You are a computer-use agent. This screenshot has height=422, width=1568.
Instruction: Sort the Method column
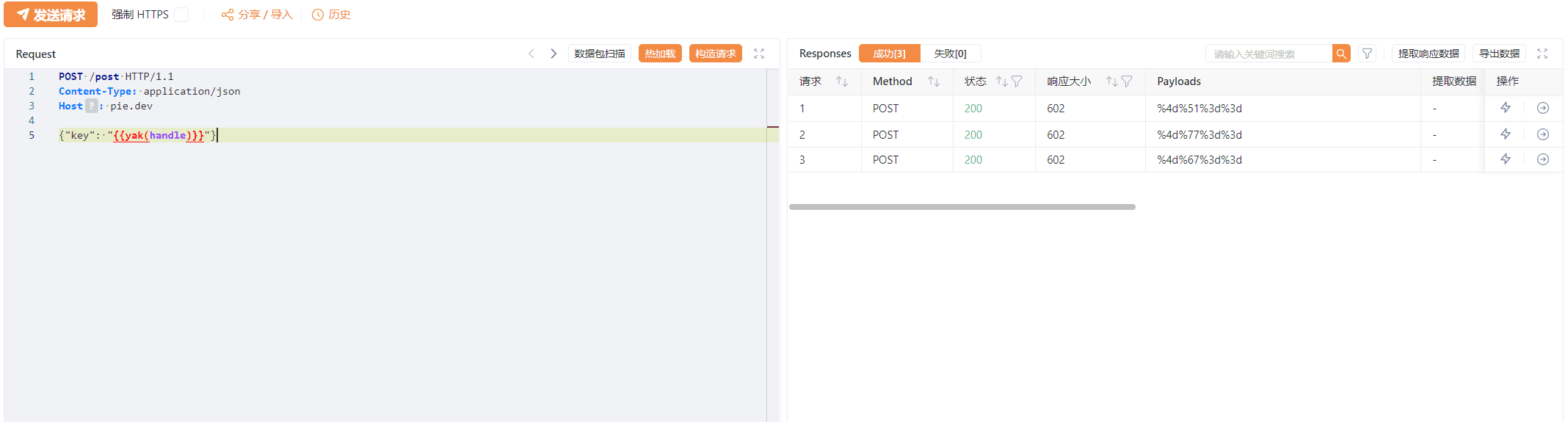[x=934, y=81]
